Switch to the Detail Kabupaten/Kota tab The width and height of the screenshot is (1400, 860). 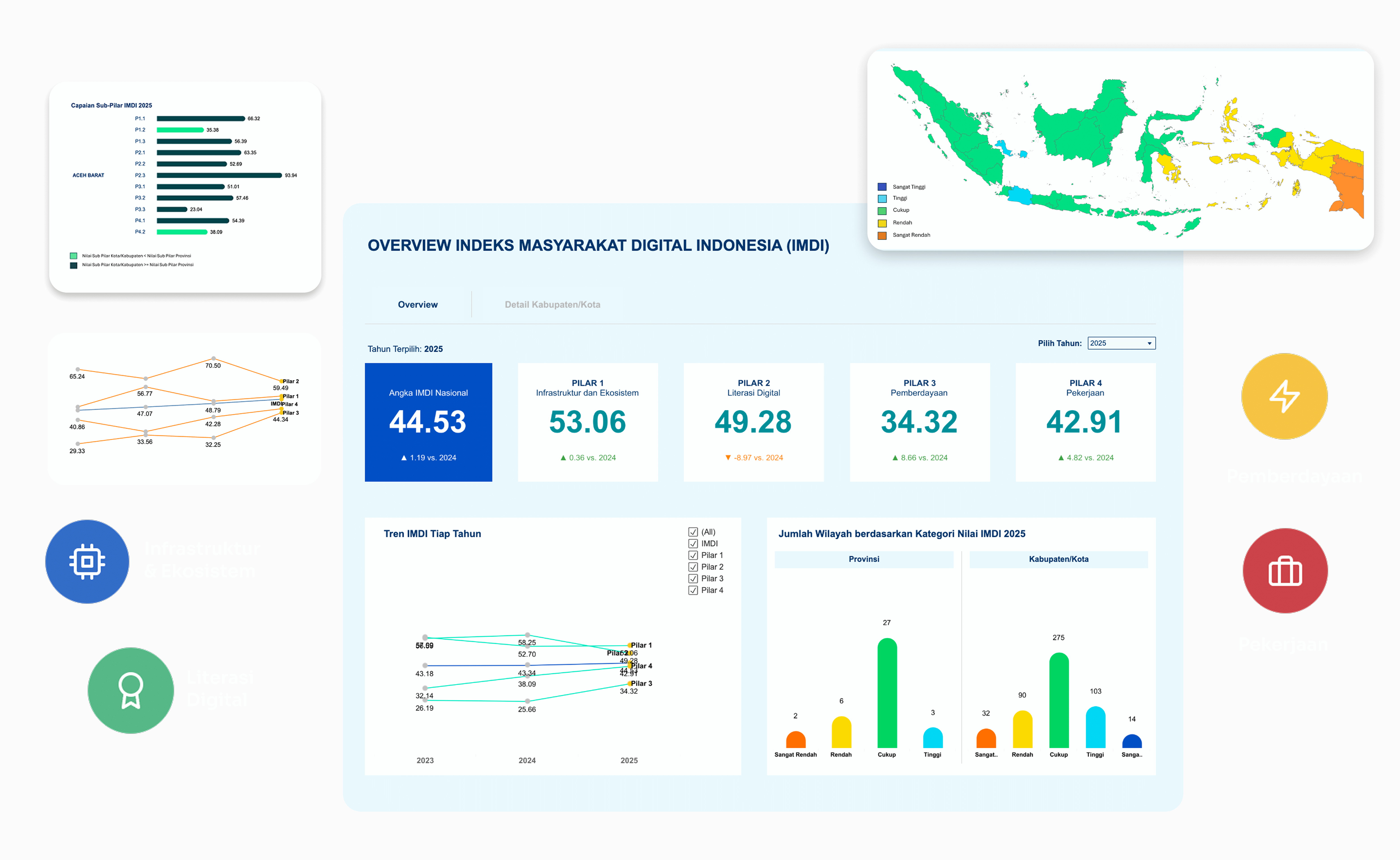[x=552, y=304]
